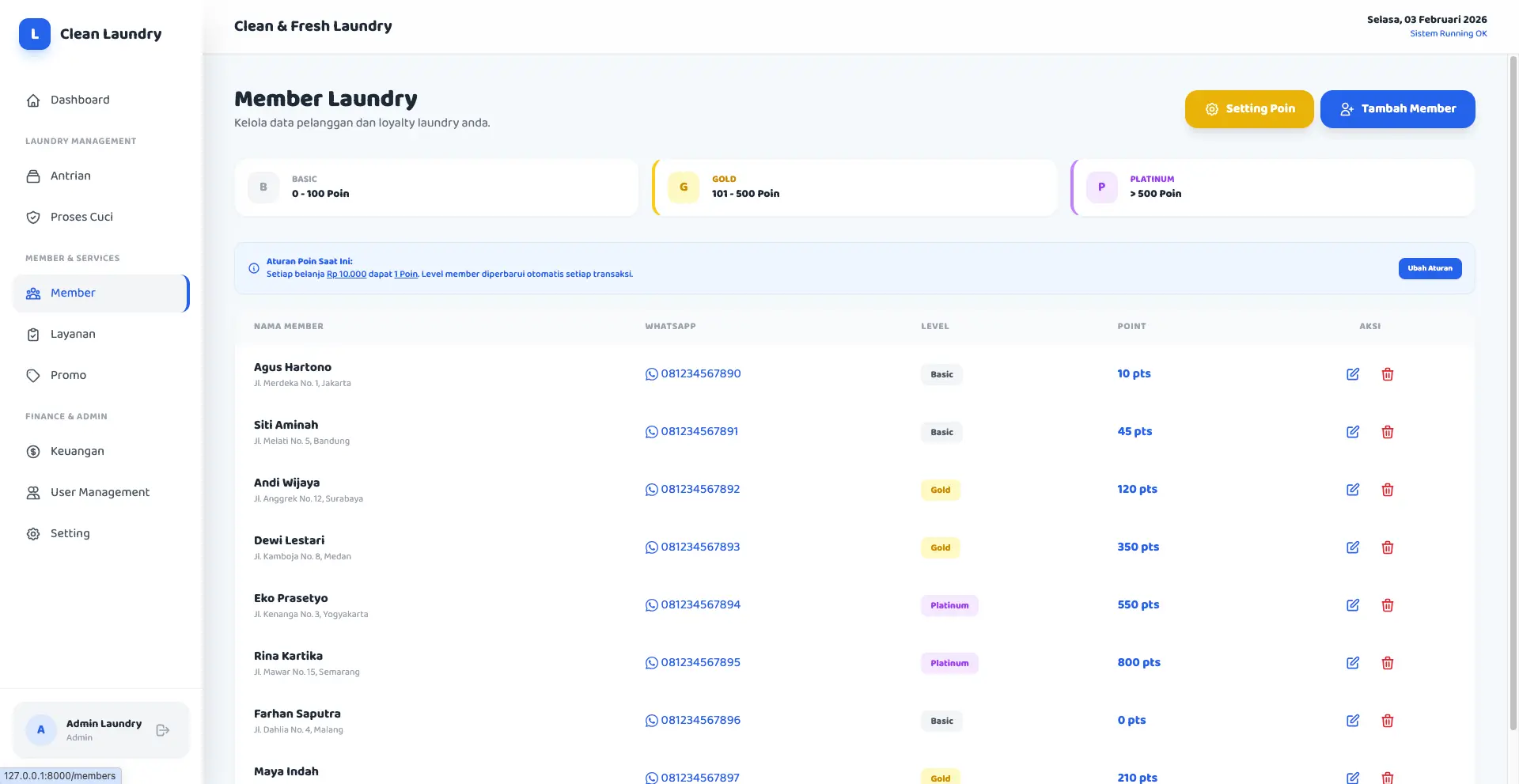Click the Platinum tier card
Image resolution: width=1519 pixels, height=784 pixels.
(x=1272, y=187)
